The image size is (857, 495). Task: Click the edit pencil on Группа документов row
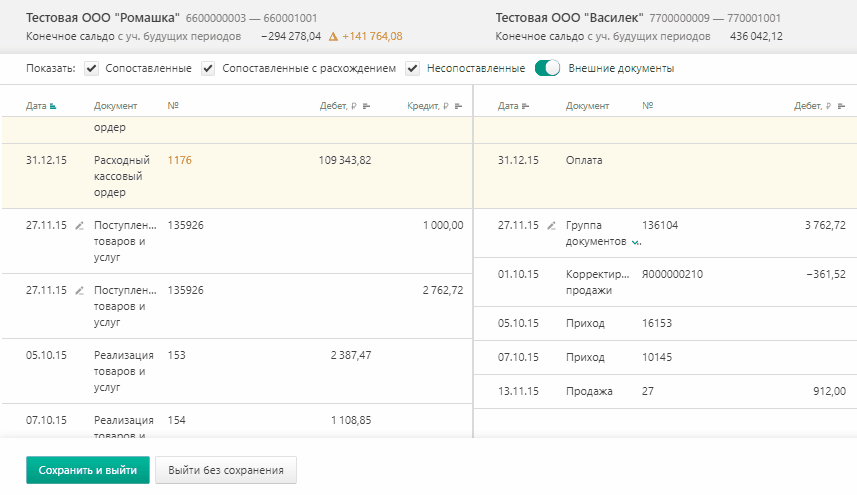point(551,226)
